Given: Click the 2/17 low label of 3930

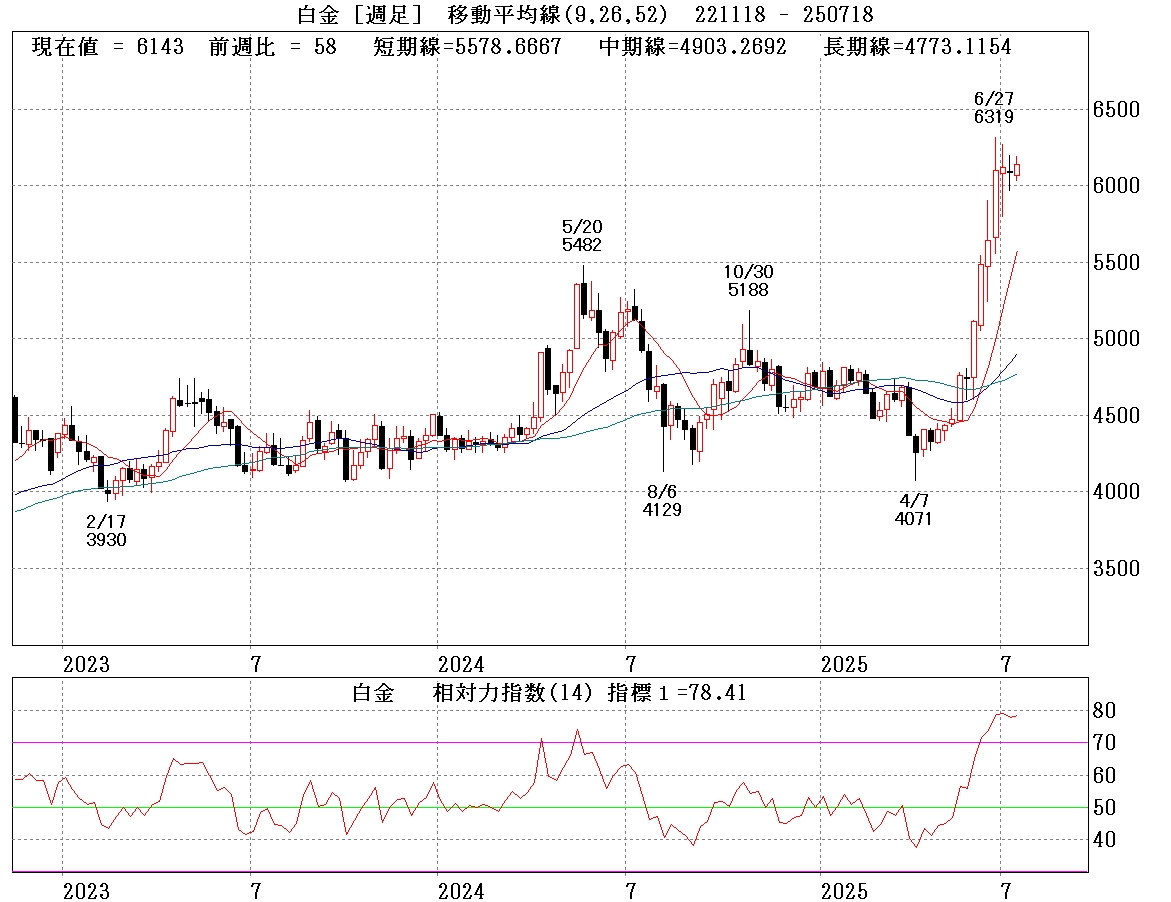Looking at the screenshot, I should [x=106, y=530].
